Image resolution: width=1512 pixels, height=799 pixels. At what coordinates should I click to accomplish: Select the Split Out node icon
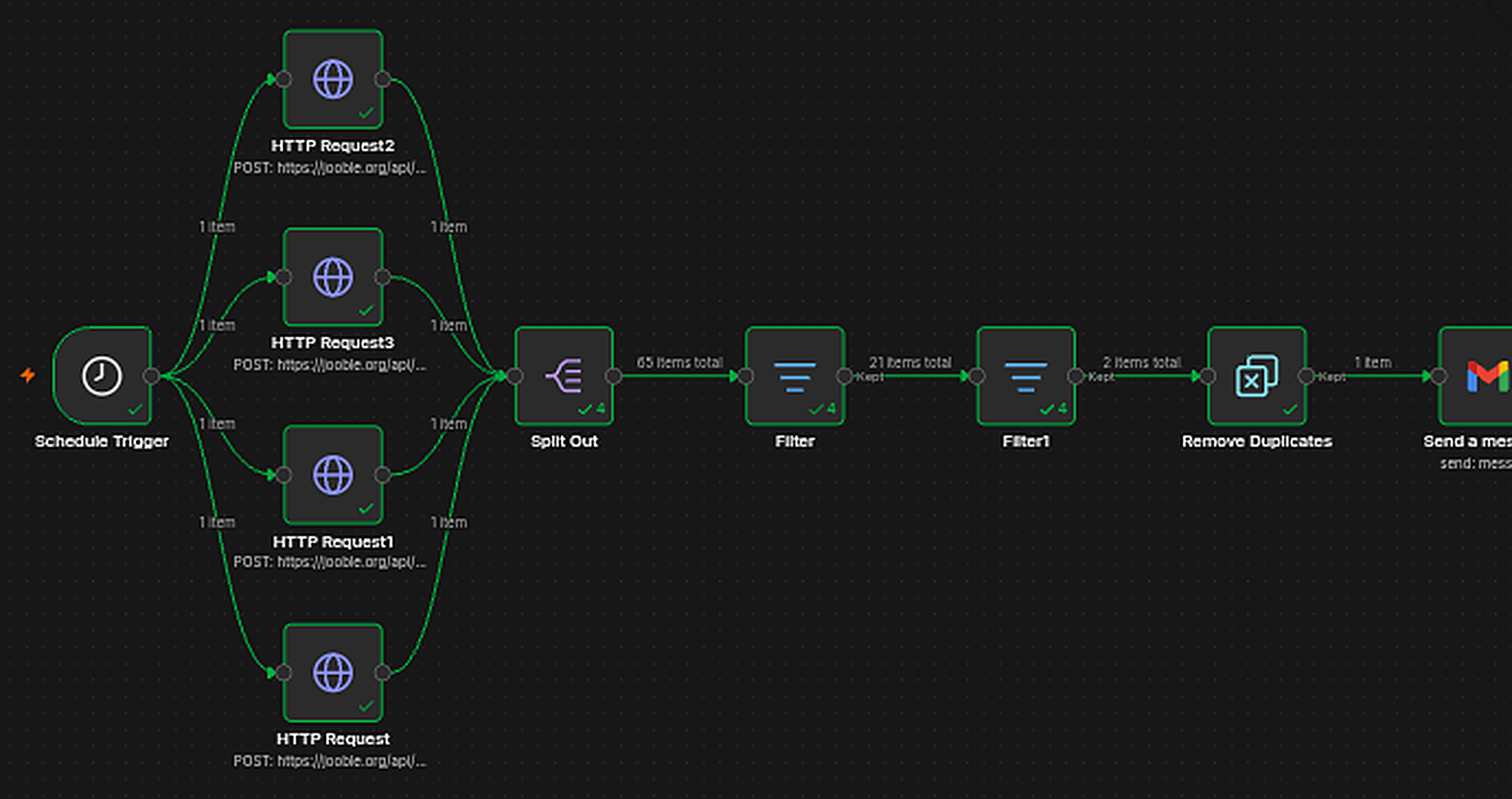tap(564, 376)
